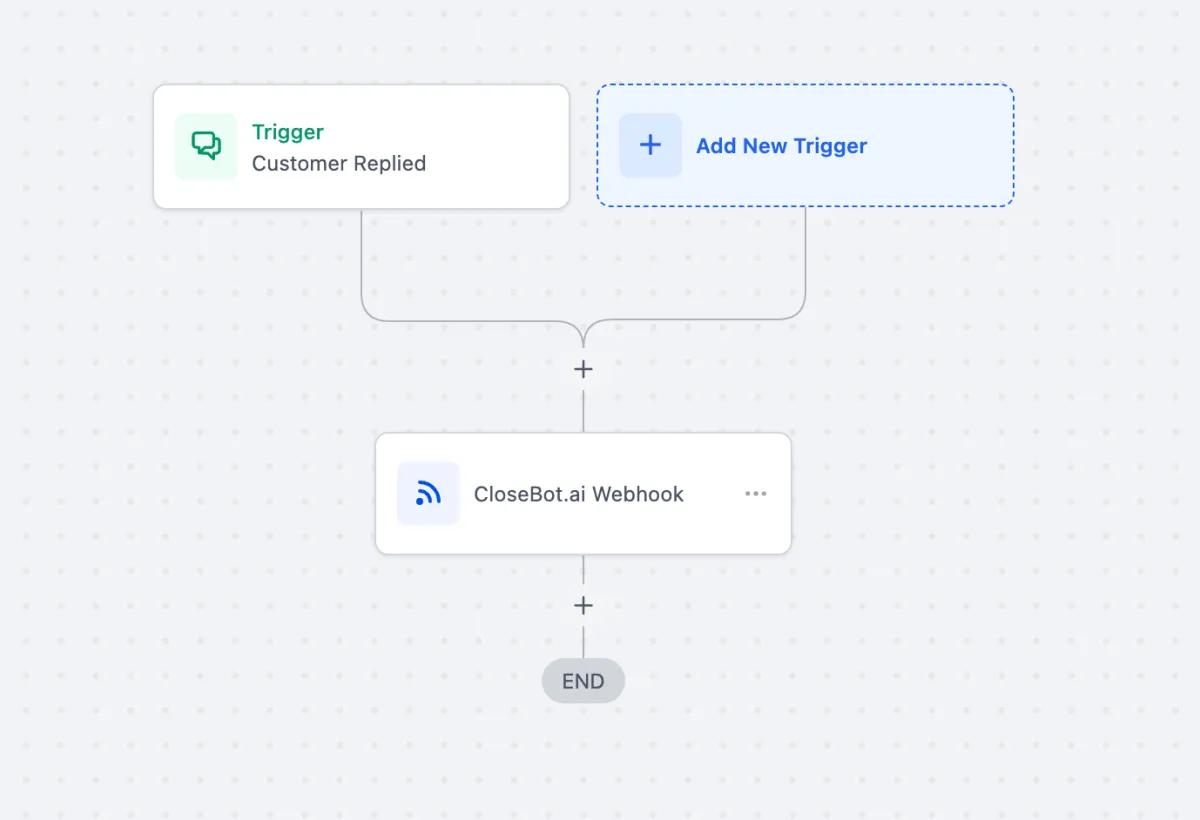Click the blue webhook signal icon
This screenshot has height=820, width=1200.
(x=428, y=493)
